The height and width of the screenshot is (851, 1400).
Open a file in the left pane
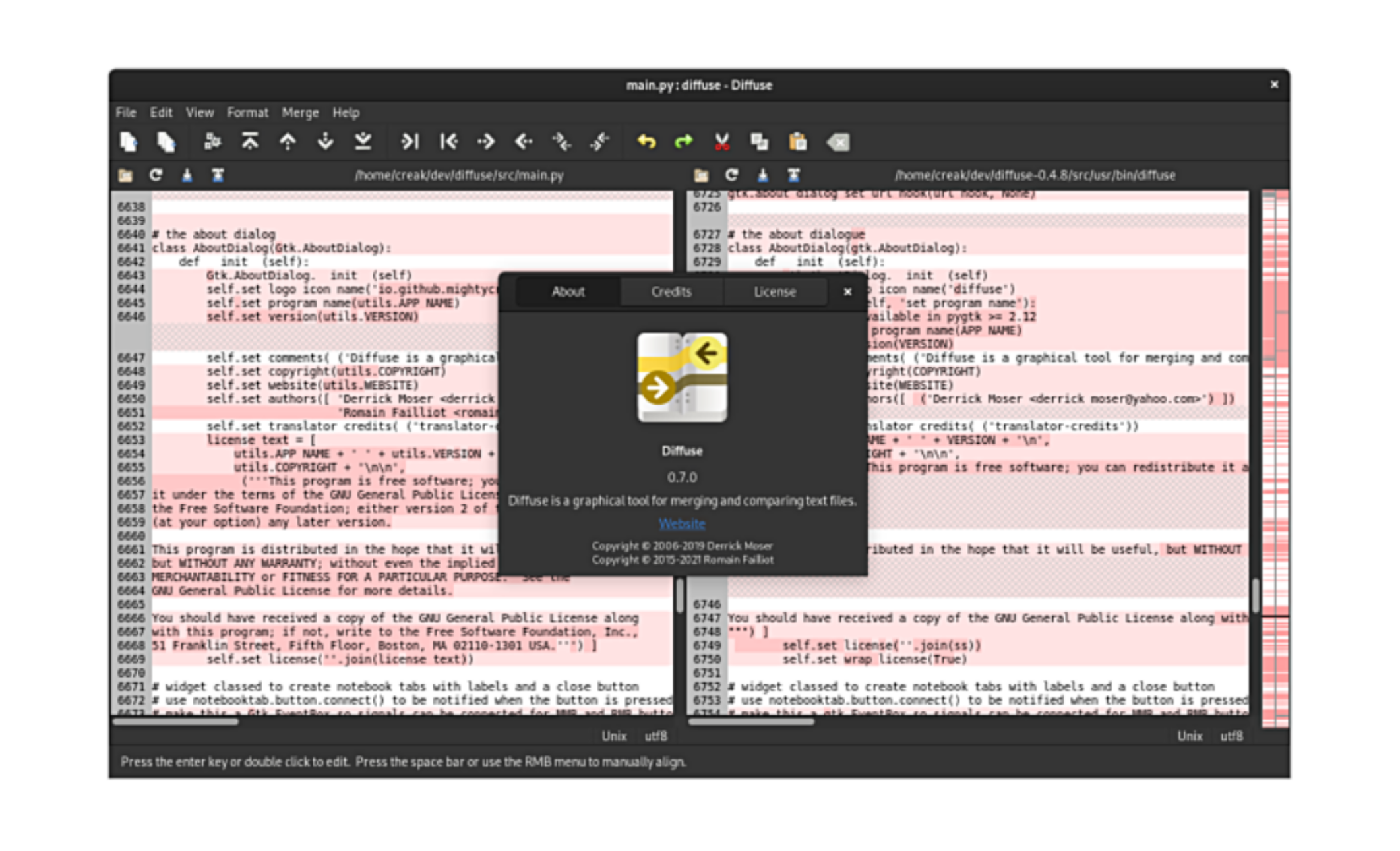click(x=125, y=175)
